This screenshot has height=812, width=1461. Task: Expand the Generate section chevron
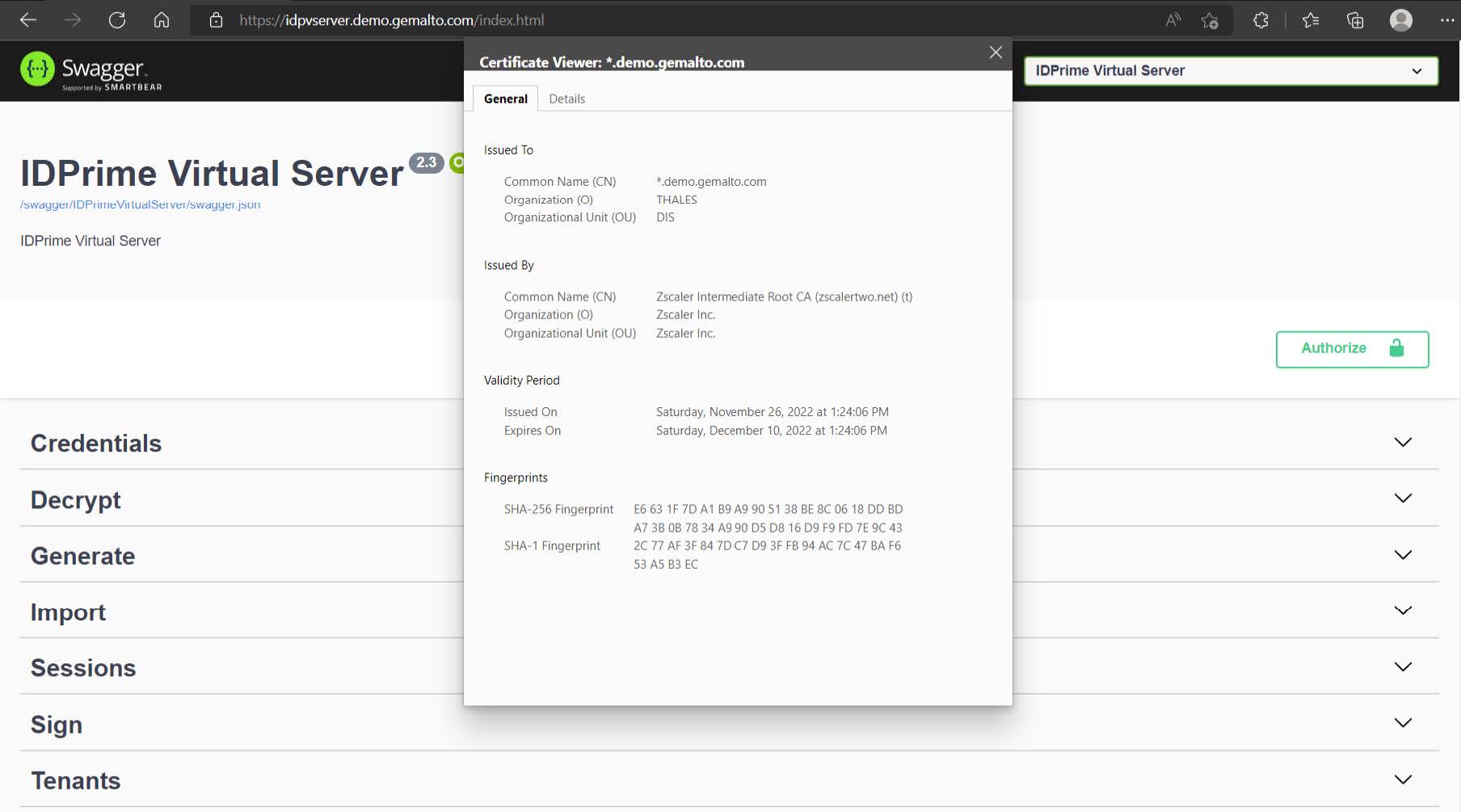coord(1403,554)
